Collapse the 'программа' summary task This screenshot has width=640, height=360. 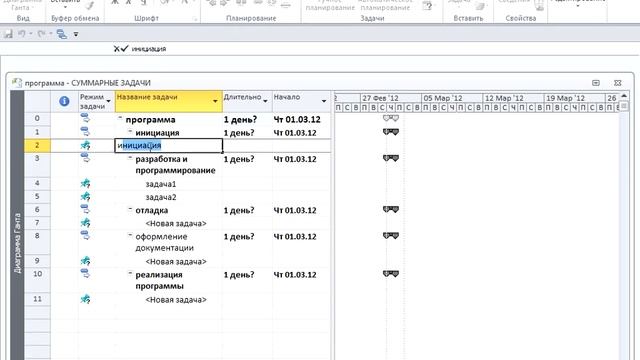coord(120,118)
